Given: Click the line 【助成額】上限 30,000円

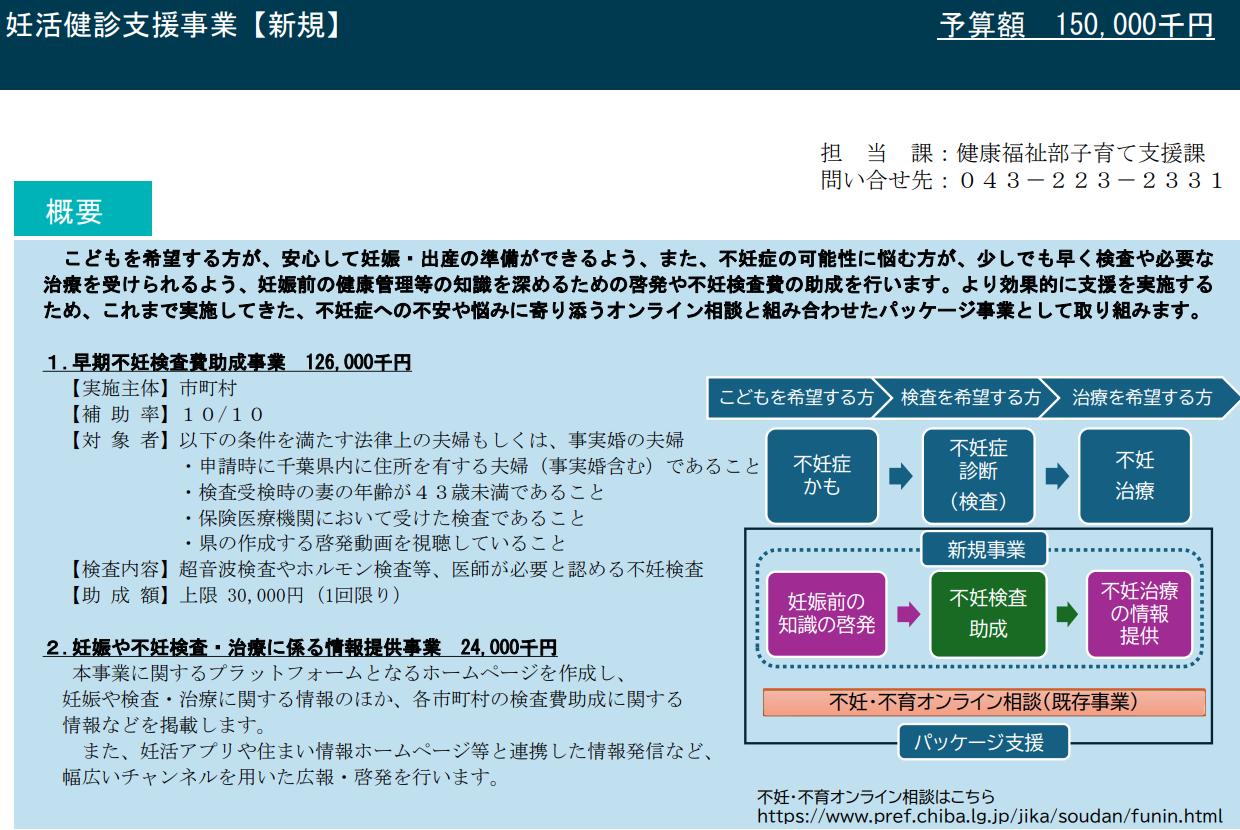Looking at the screenshot, I should point(234,596).
